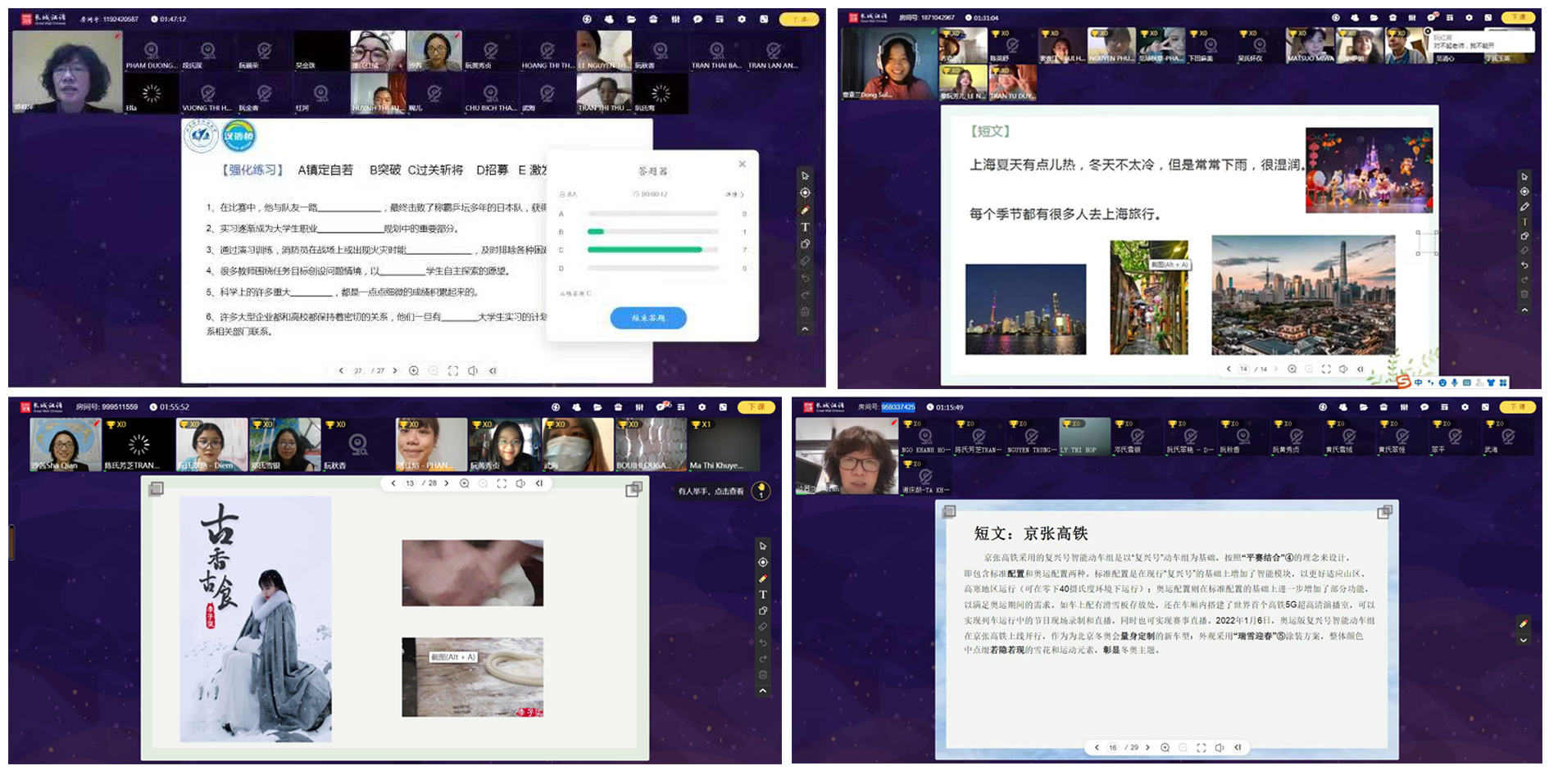This screenshot has height=784, width=1549.
Task: Click the zoom-in magnifier under the Shanghai slide
Action: [1292, 369]
